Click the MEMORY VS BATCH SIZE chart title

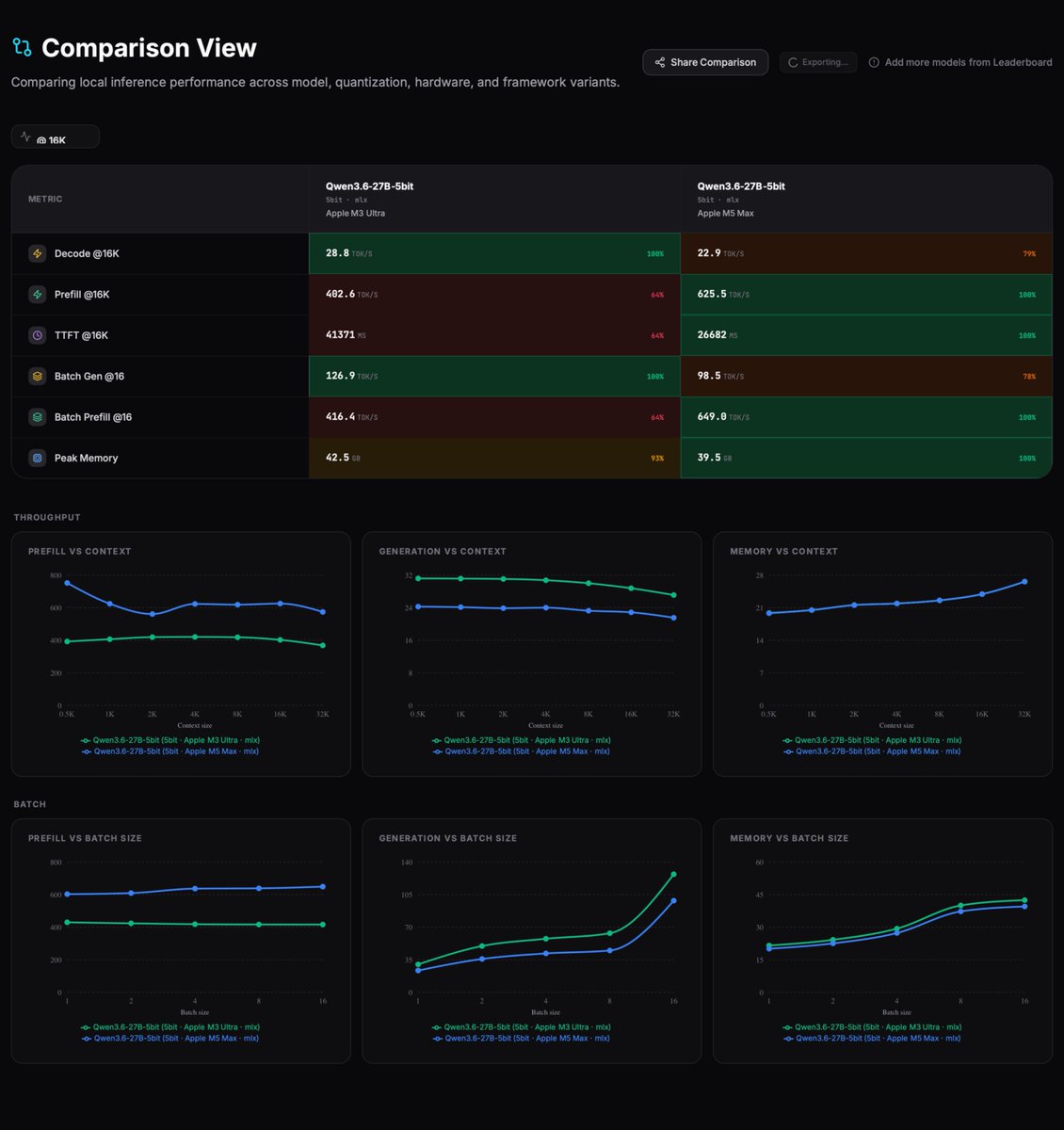[x=789, y=838]
